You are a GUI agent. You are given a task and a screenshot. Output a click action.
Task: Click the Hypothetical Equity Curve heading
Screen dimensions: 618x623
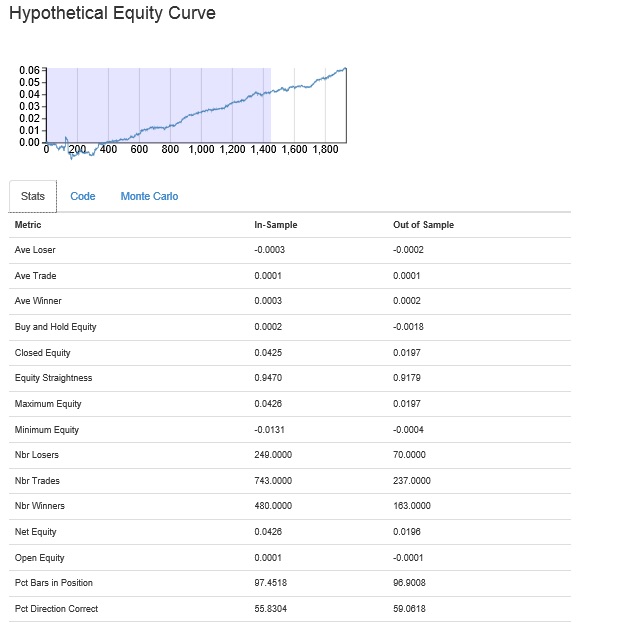tap(111, 14)
